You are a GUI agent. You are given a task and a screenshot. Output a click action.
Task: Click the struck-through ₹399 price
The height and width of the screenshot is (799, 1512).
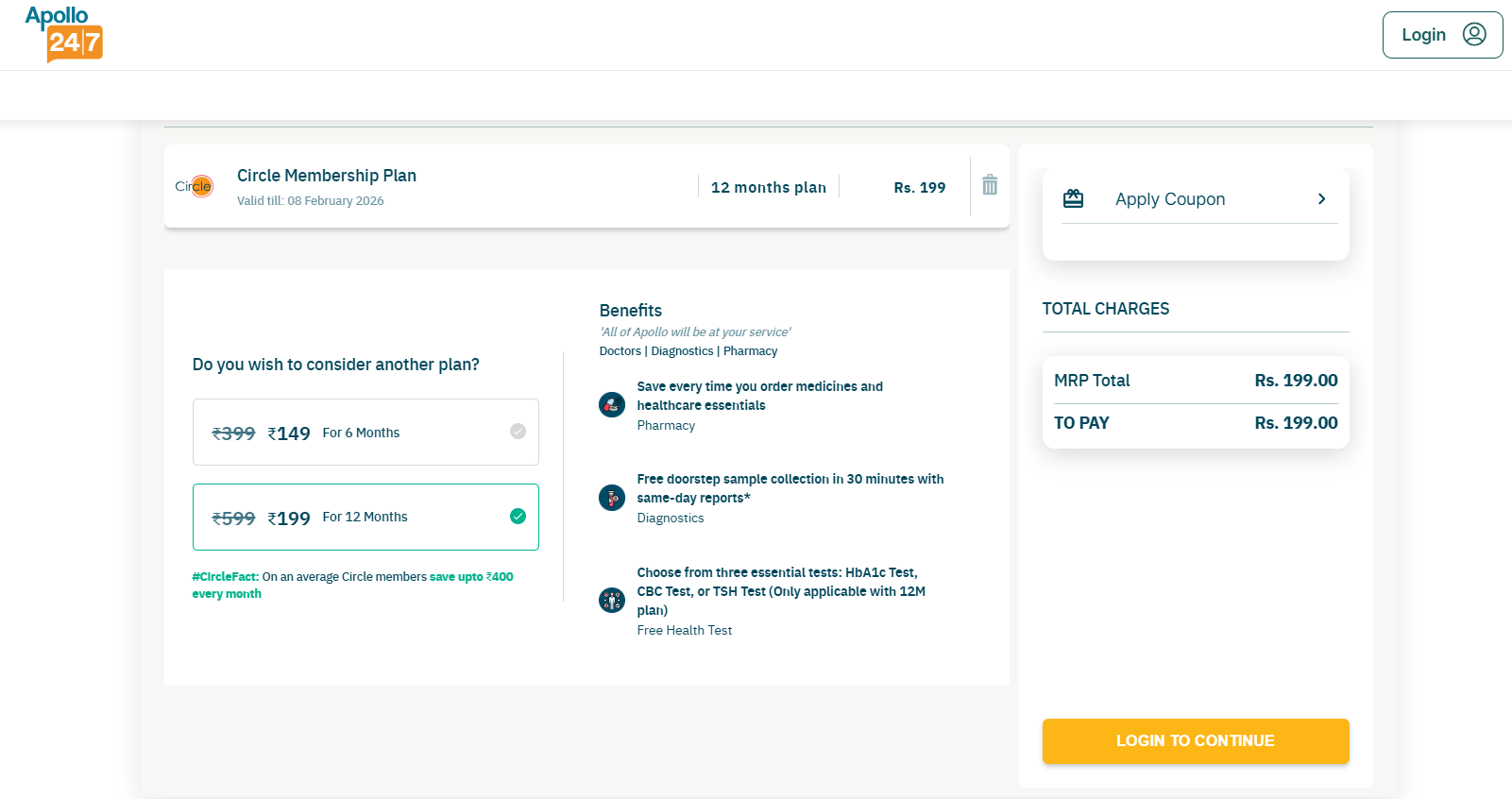point(233,433)
